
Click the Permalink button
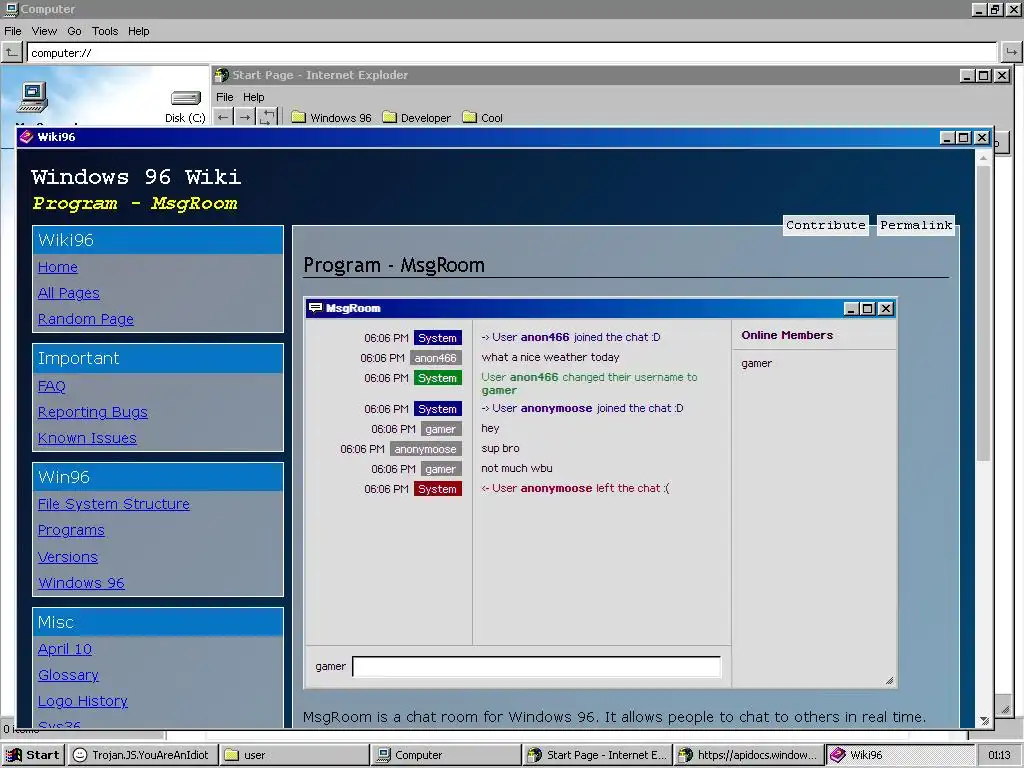[x=916, y=225]
